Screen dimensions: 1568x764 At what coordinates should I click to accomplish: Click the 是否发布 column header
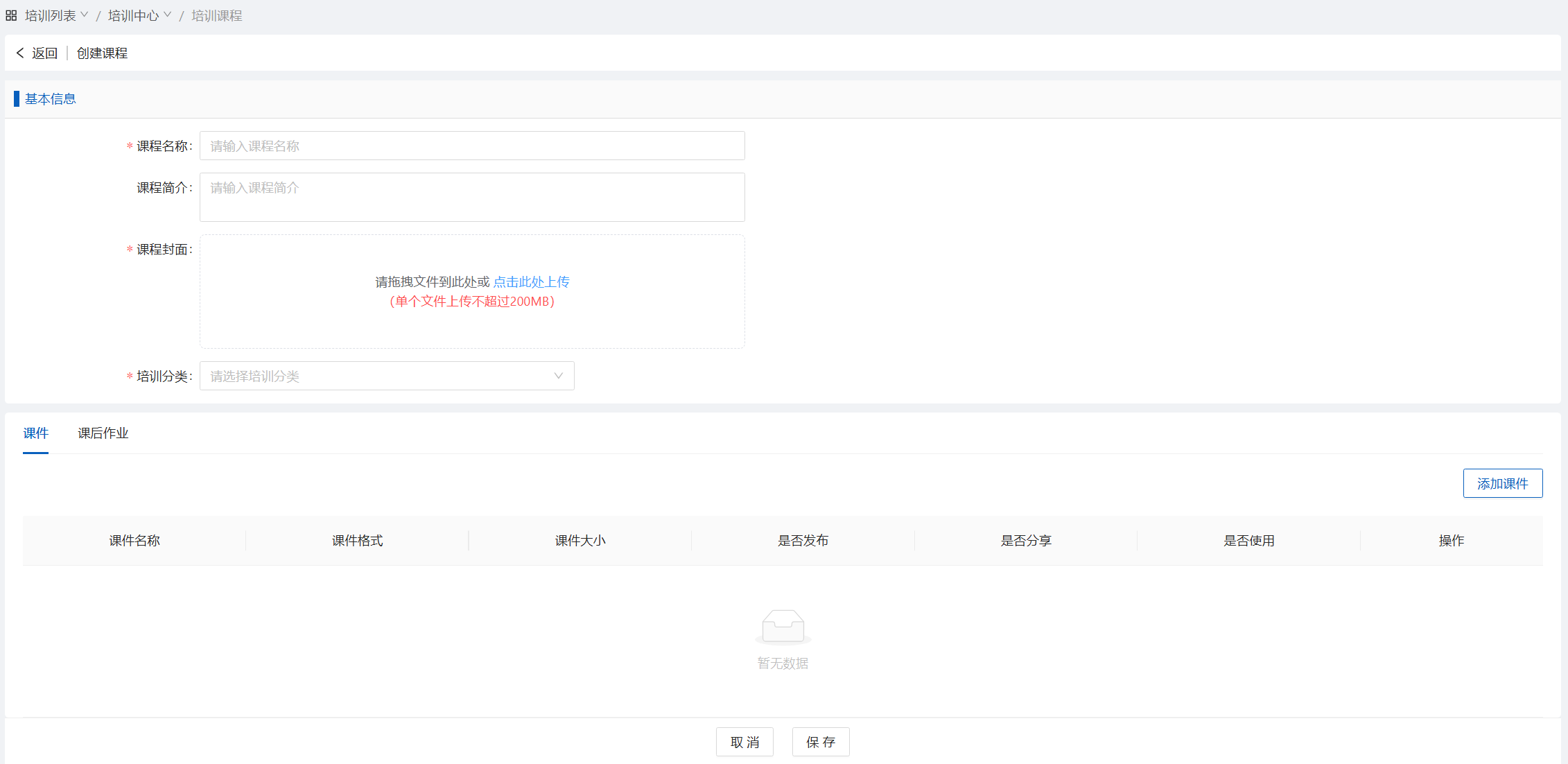pos(803,541)
